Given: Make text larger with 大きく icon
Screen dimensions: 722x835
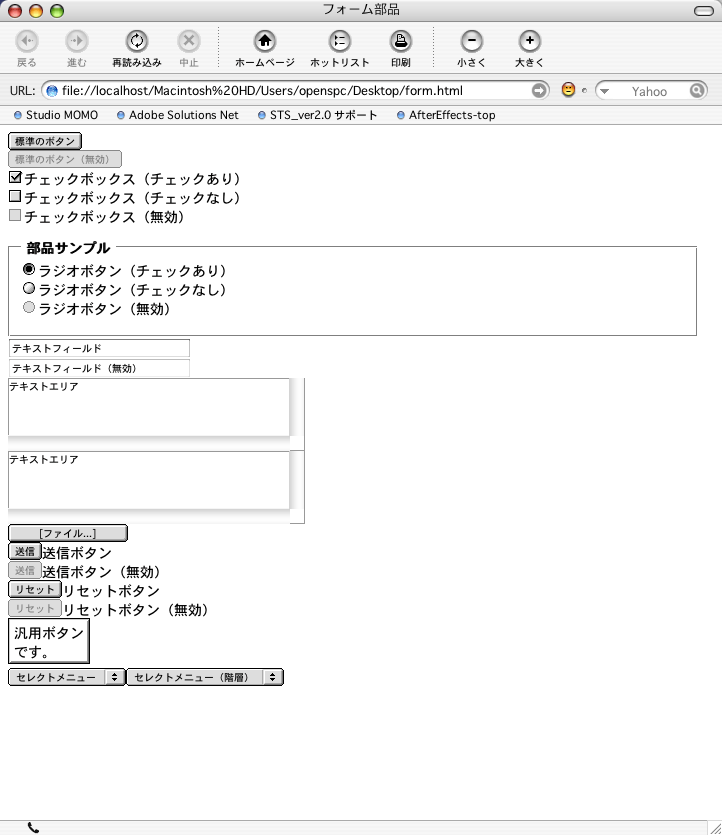Looking at the screenshot, I should point(529,41).
